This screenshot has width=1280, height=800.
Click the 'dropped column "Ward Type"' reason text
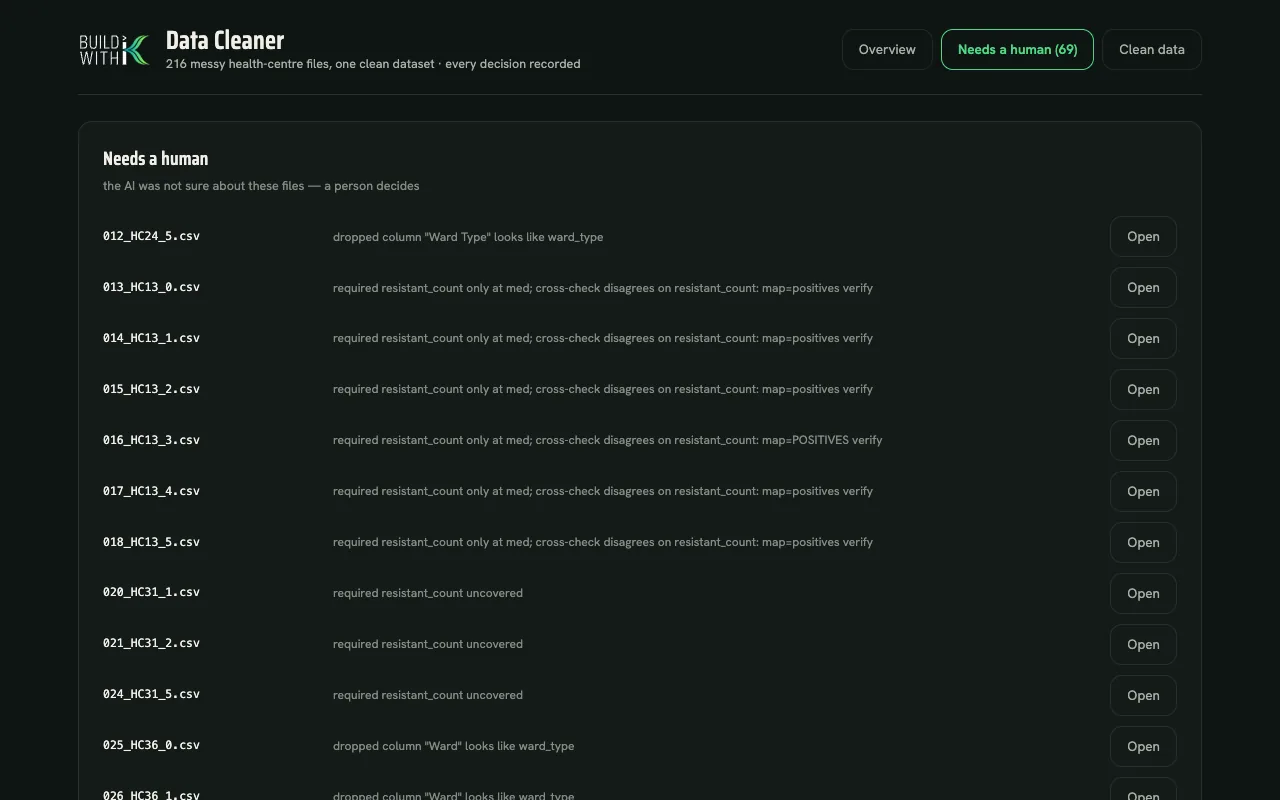(x=468, y=237)
